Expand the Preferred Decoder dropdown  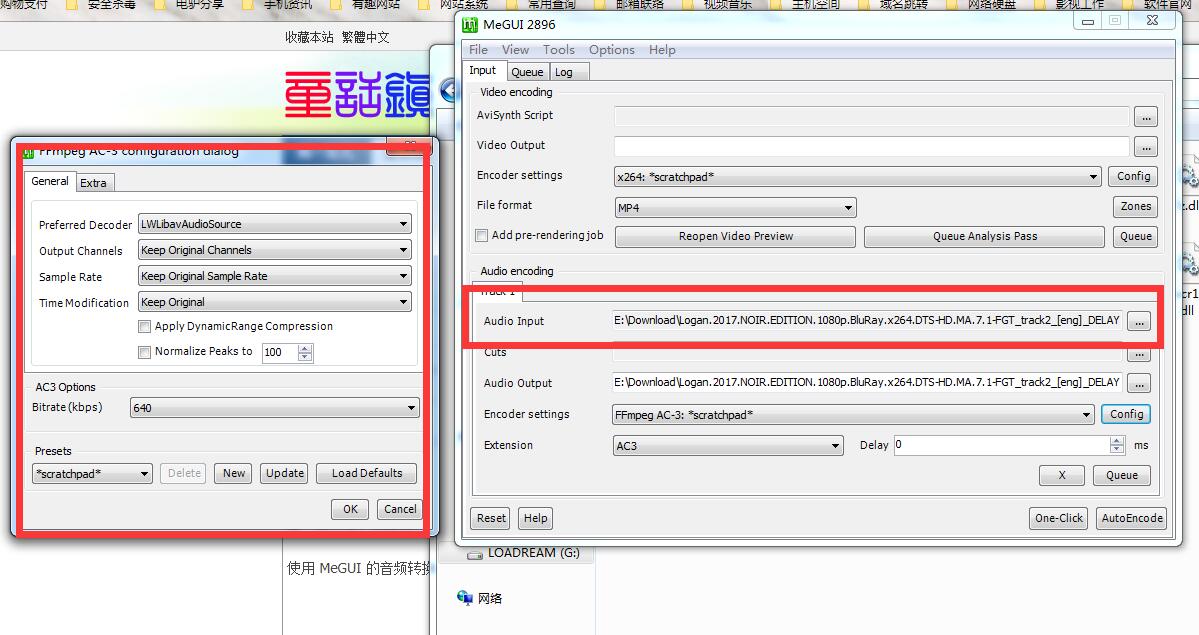click(403, 225)
